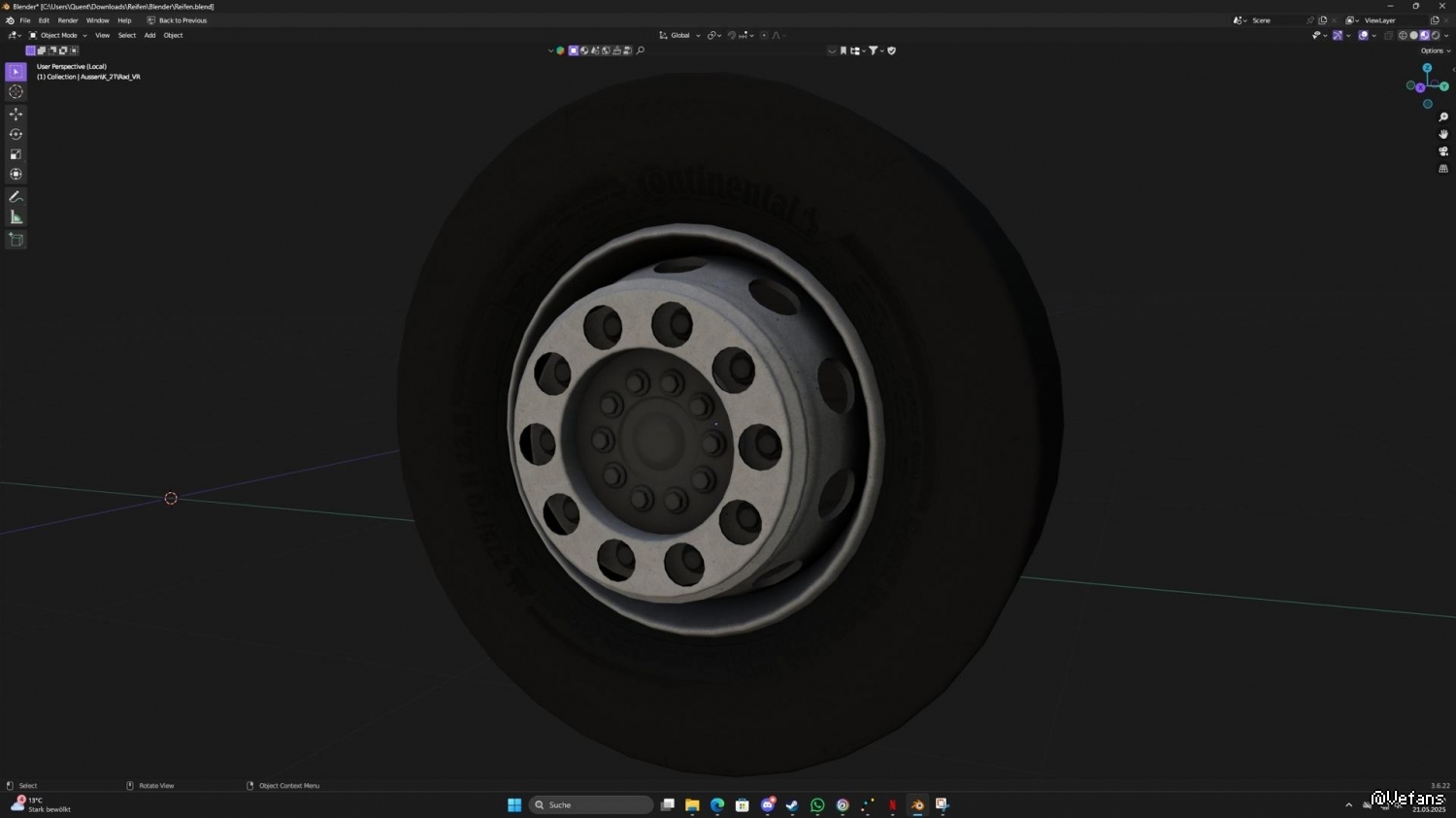The height and width of the screenshot is (818, 1456).
Task: Select the Add Cube tool
Action: point(16,240)
